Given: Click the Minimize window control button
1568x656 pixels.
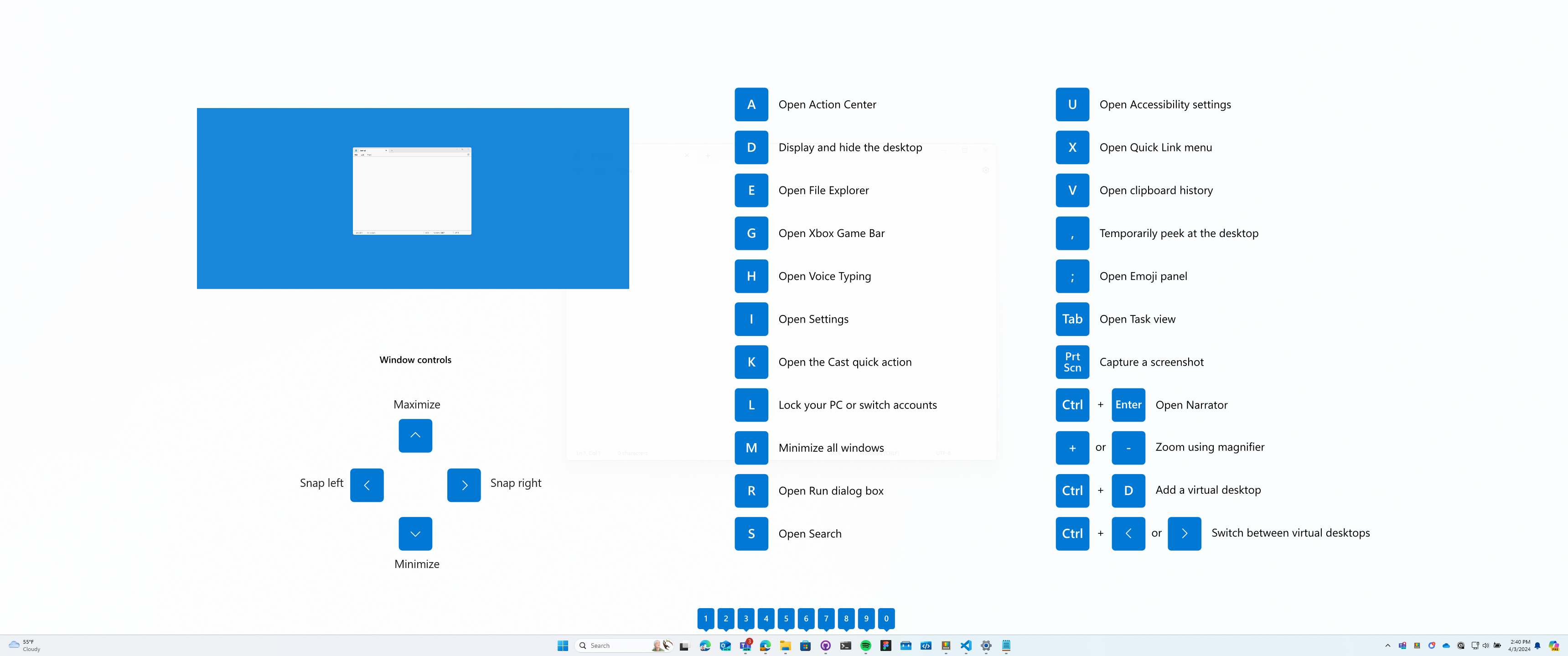Looking at the screenshot, I should pos(416,533).
